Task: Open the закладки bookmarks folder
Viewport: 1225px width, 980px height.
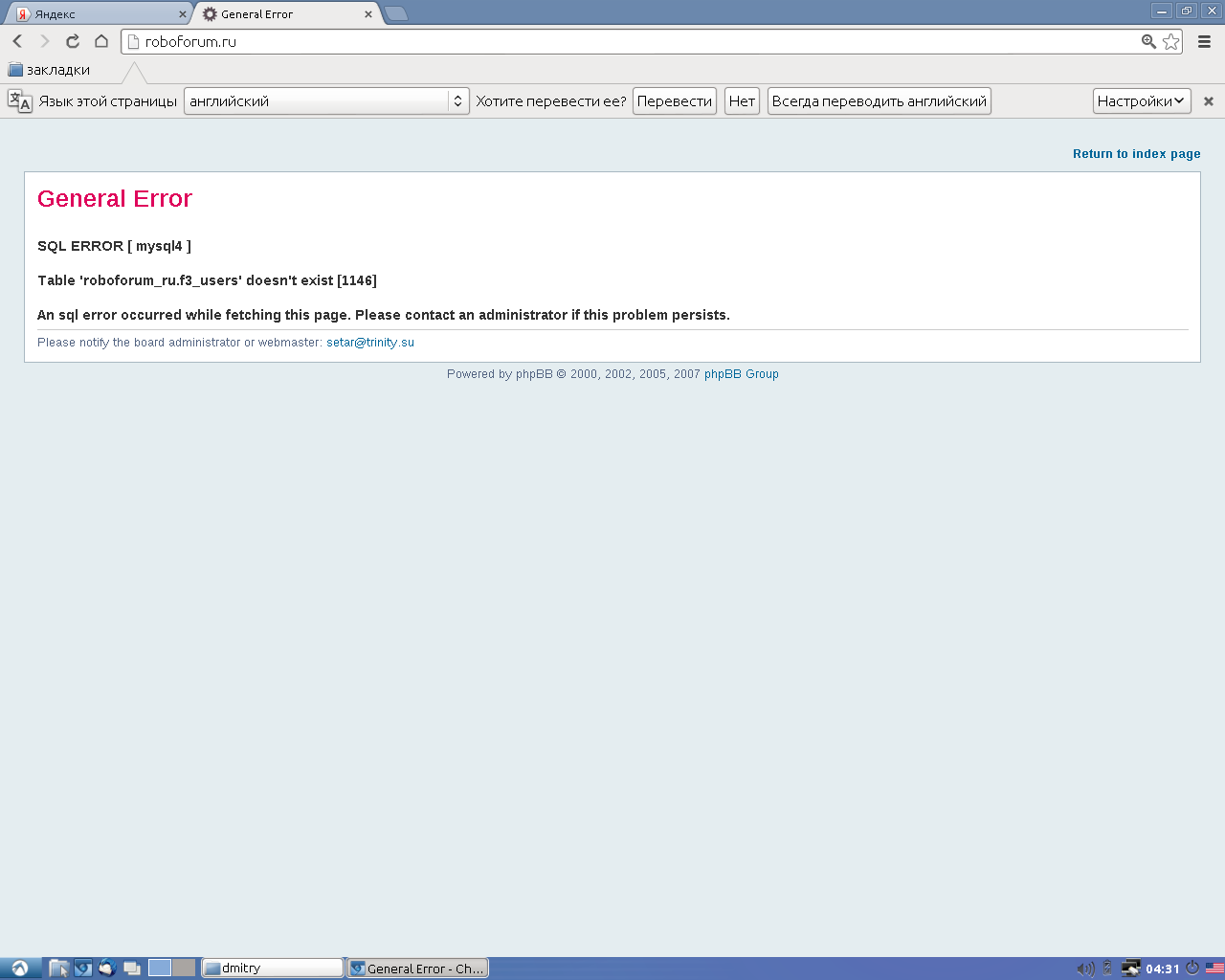Action: [x=49, y=70]
